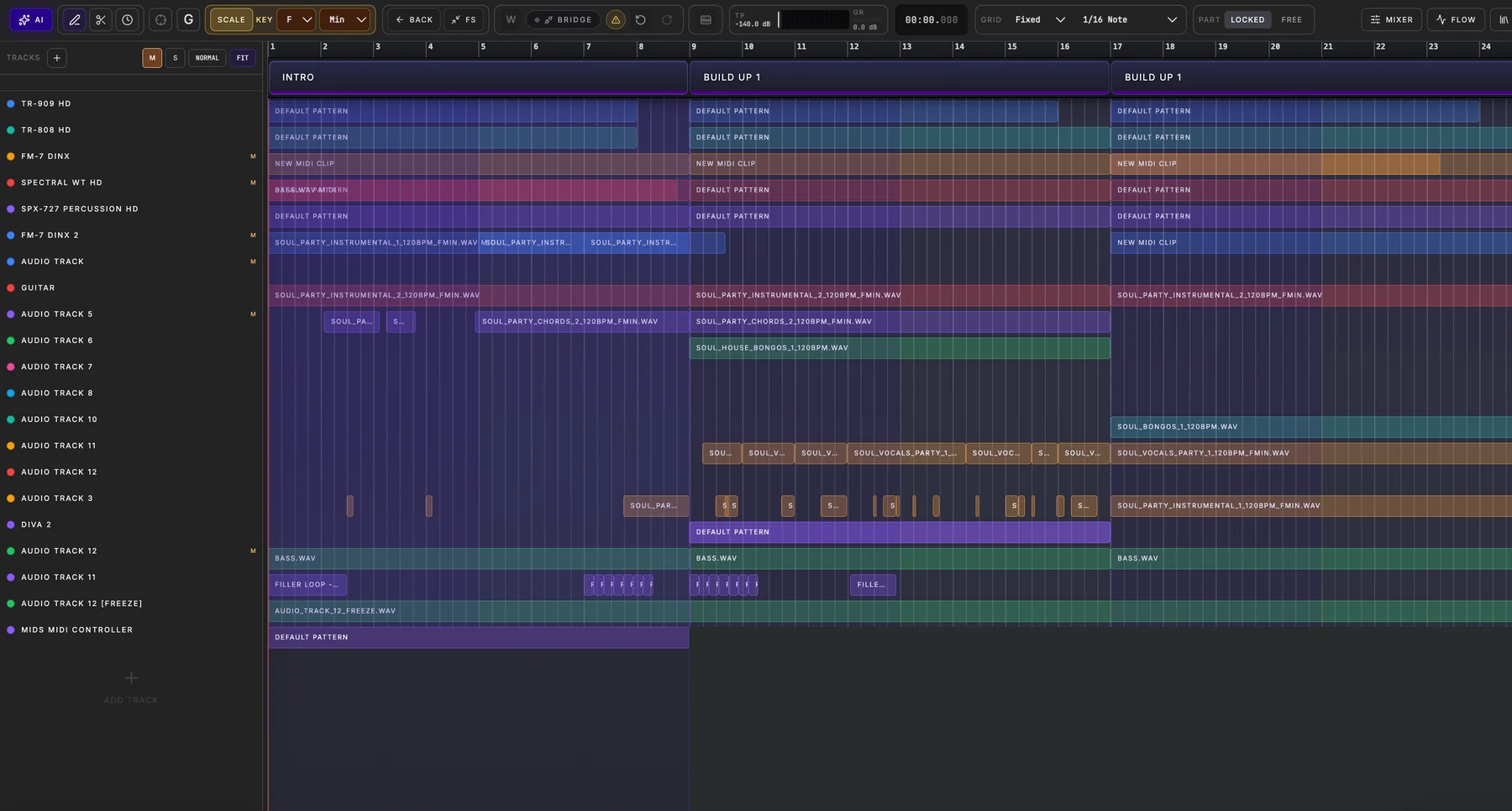This screenshot has width=1512, height=811.
Task: Click the G toolbar button
Action: [188, 19]
